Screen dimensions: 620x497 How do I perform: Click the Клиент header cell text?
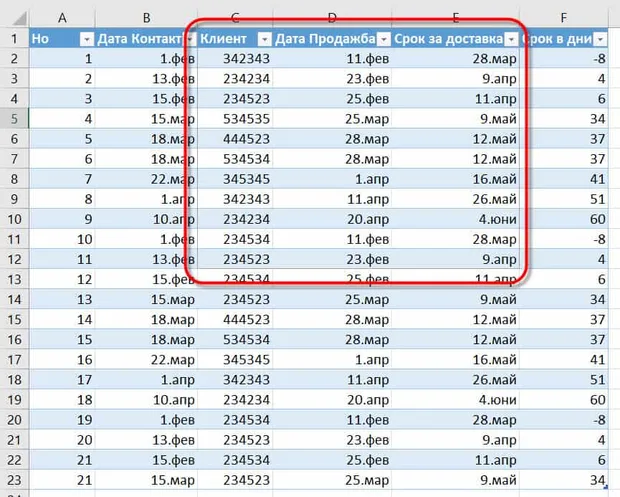pos(223,39)
